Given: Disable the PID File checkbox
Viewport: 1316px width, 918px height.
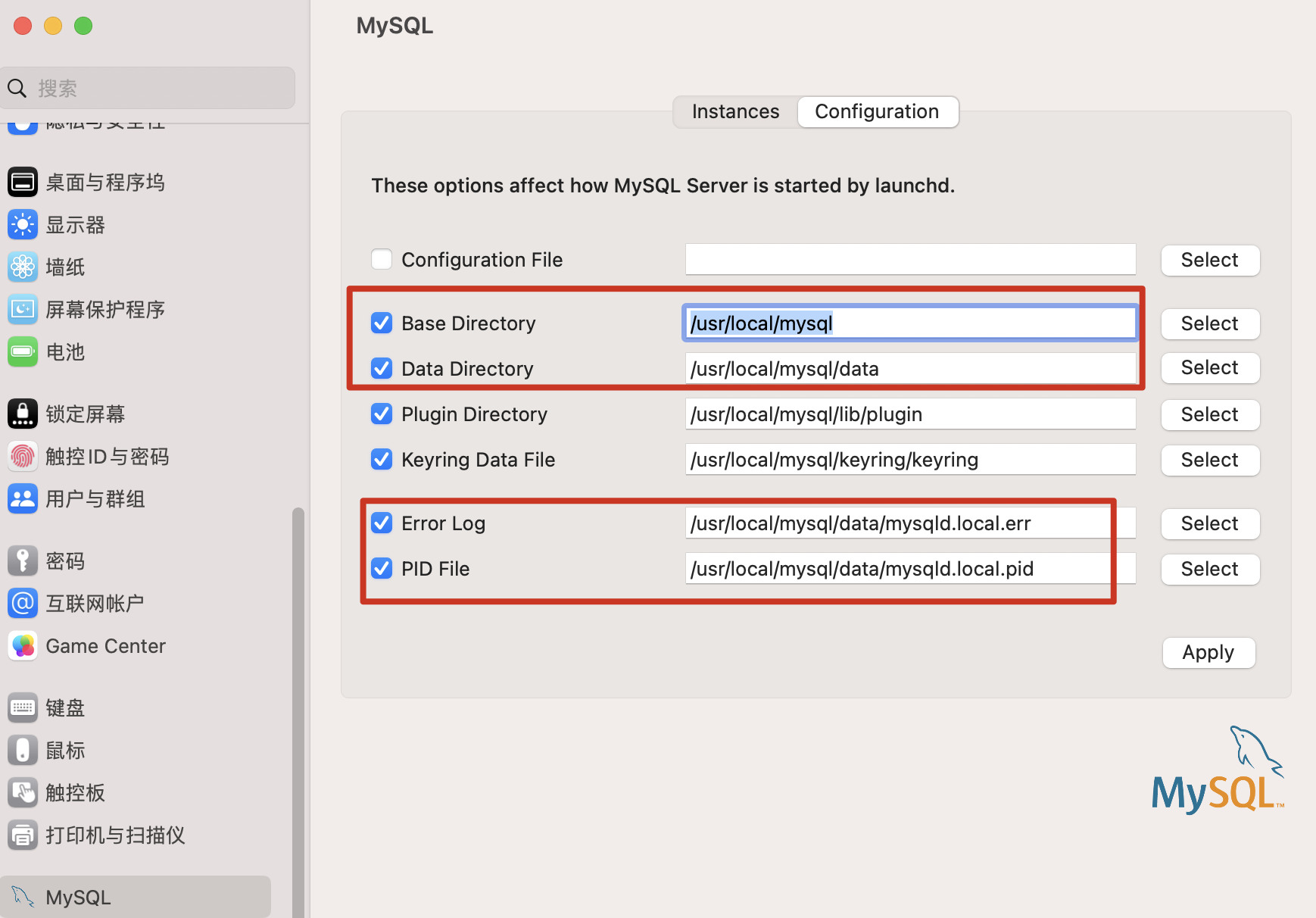Looking at the screenshot, I should click(382, 568).
